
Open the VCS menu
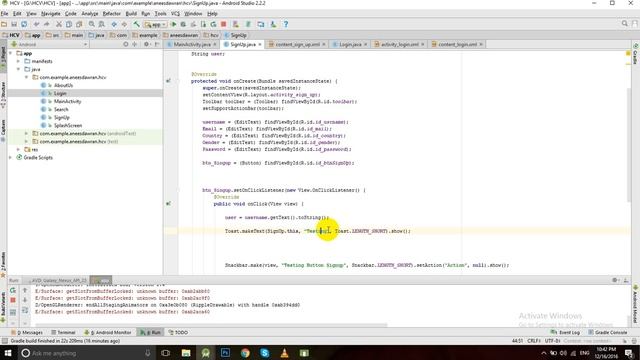point(175,13)
